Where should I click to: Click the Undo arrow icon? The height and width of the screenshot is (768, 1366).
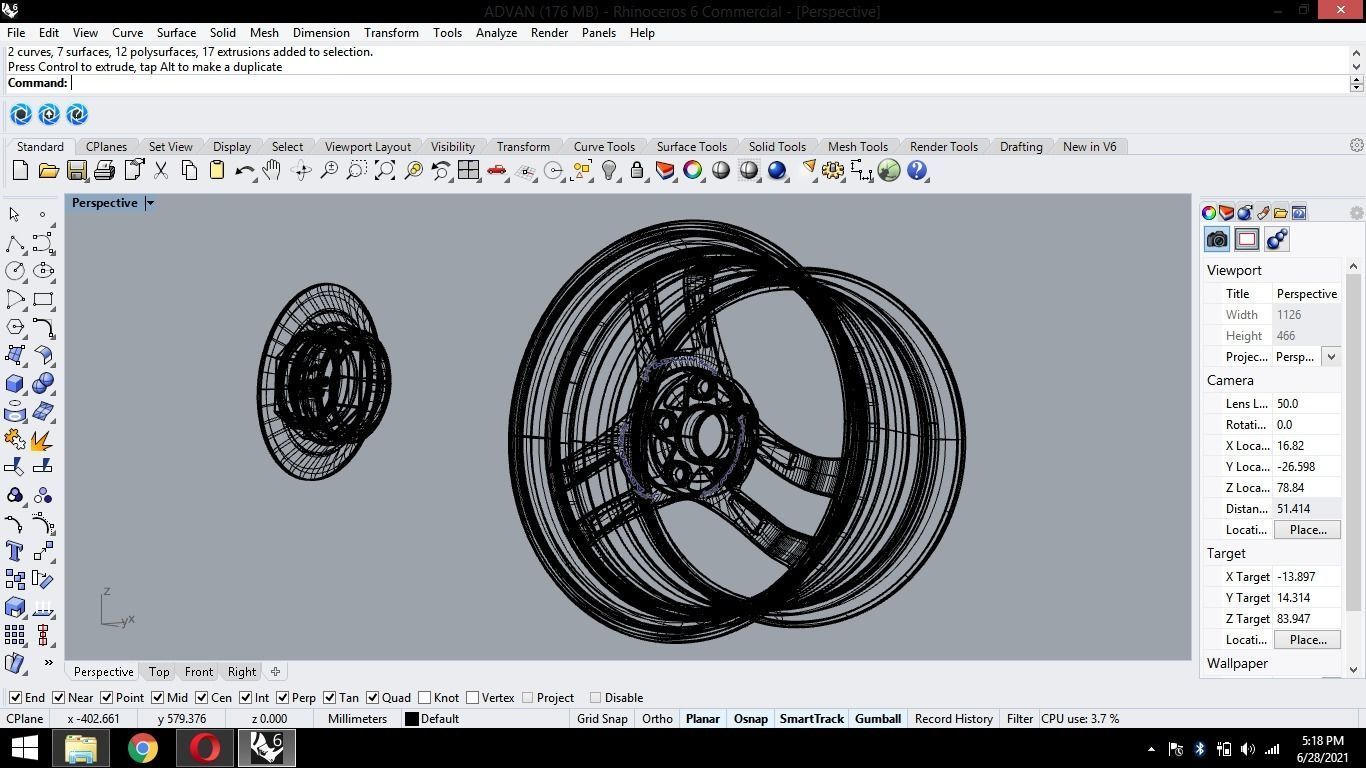[x=244, y=171]
